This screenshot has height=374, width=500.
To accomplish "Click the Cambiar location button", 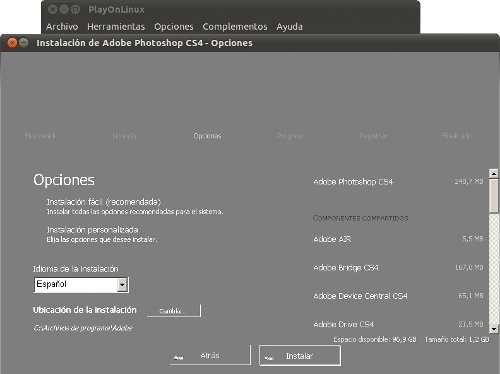I will coord(174,311).
